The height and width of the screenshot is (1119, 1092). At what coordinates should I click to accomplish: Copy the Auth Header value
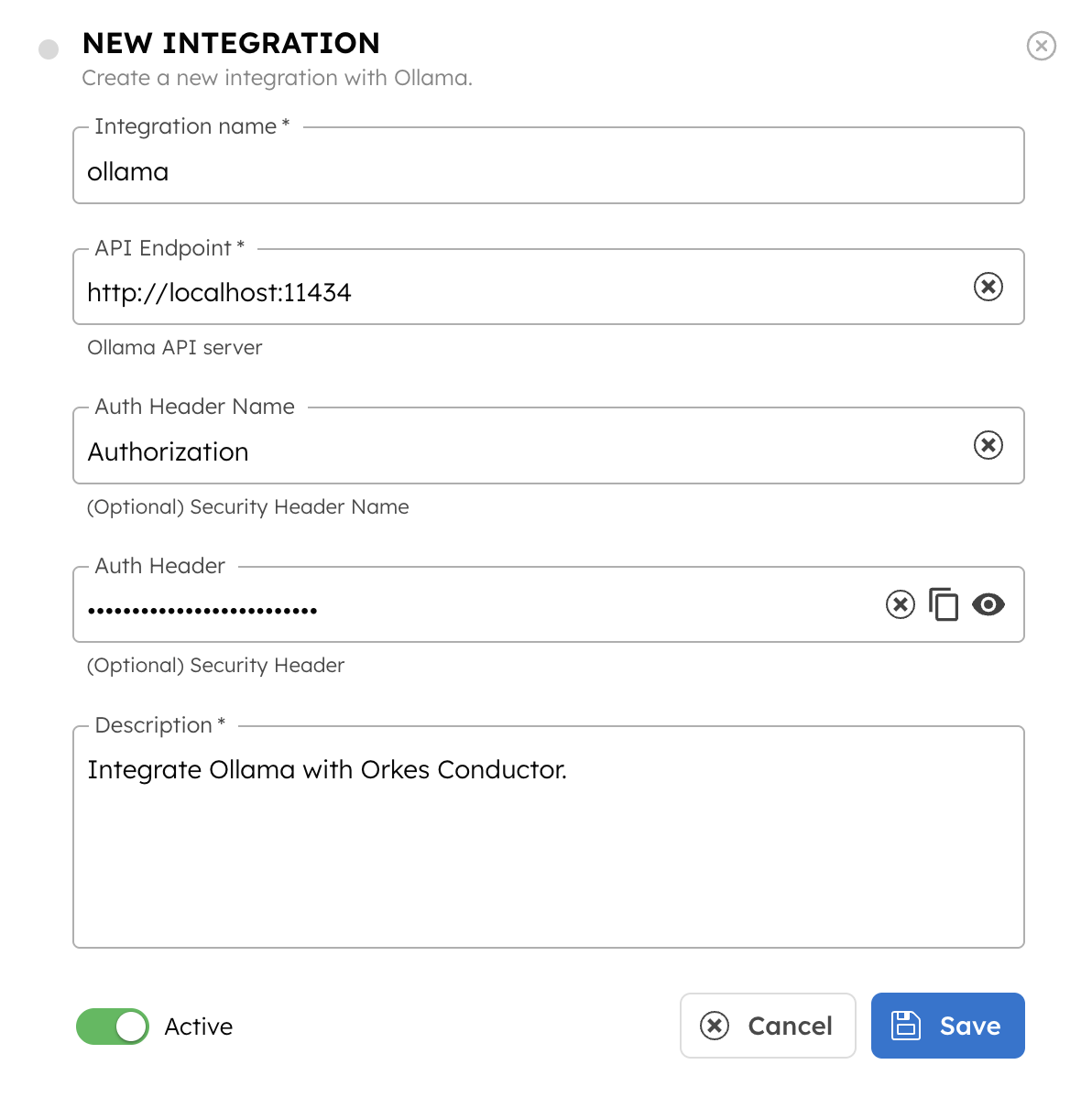click(x=944, y=604)
